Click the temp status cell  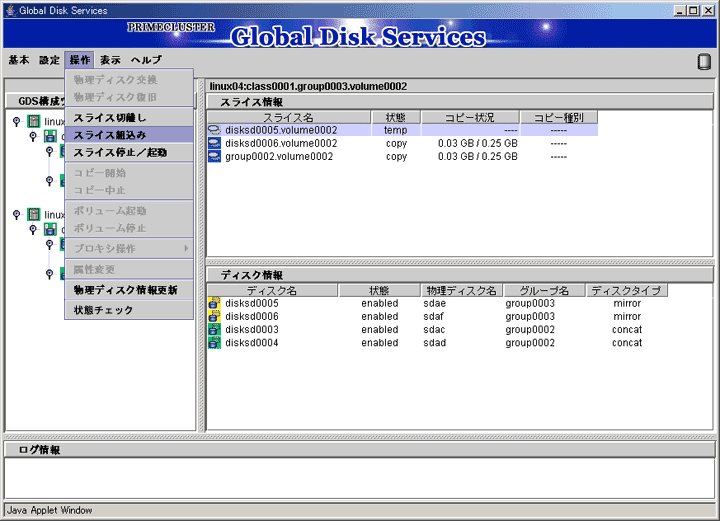pyautogui.click(x=396, y=130)
